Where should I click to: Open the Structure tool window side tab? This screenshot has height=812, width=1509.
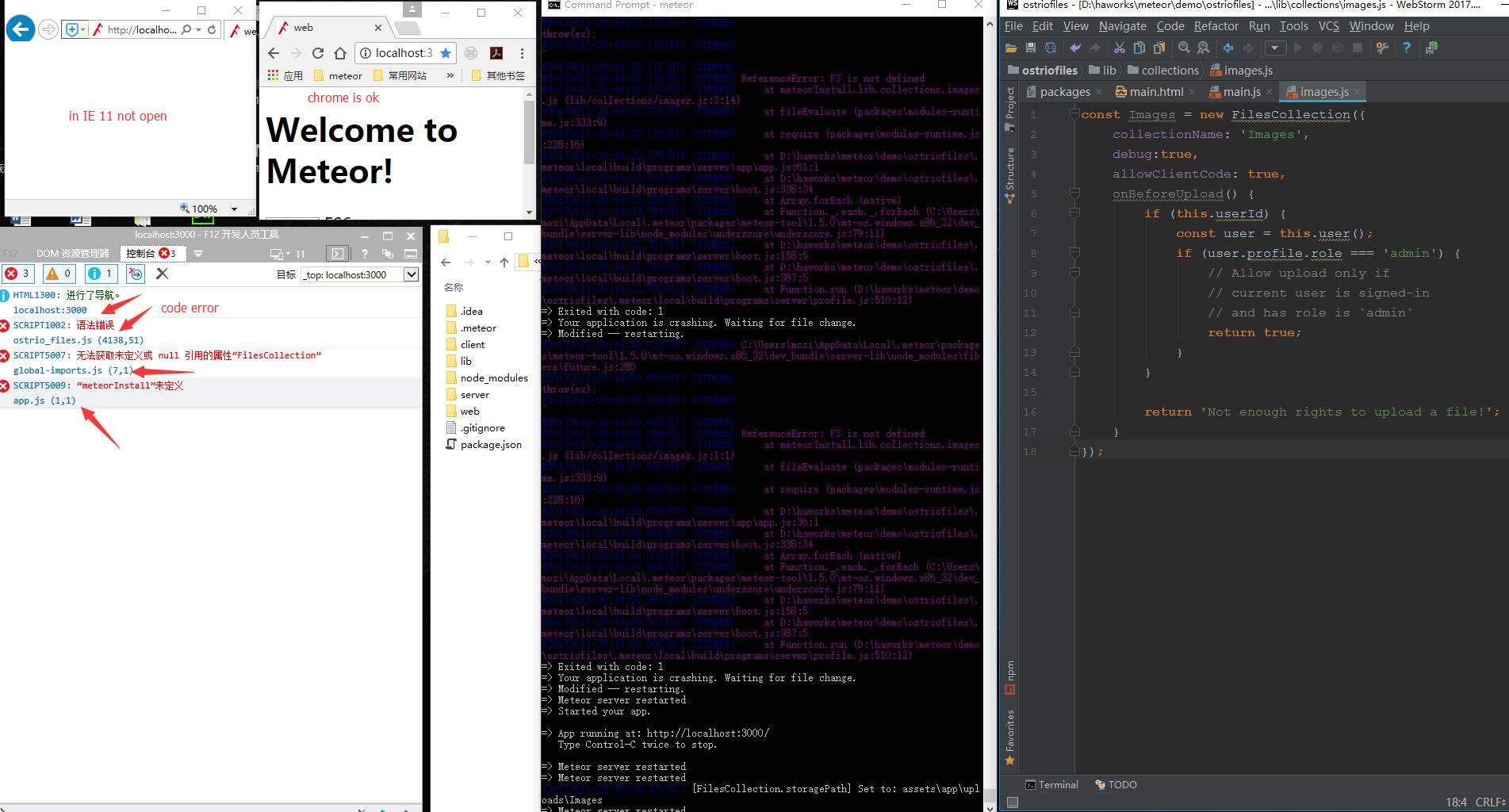point(1010,175)
